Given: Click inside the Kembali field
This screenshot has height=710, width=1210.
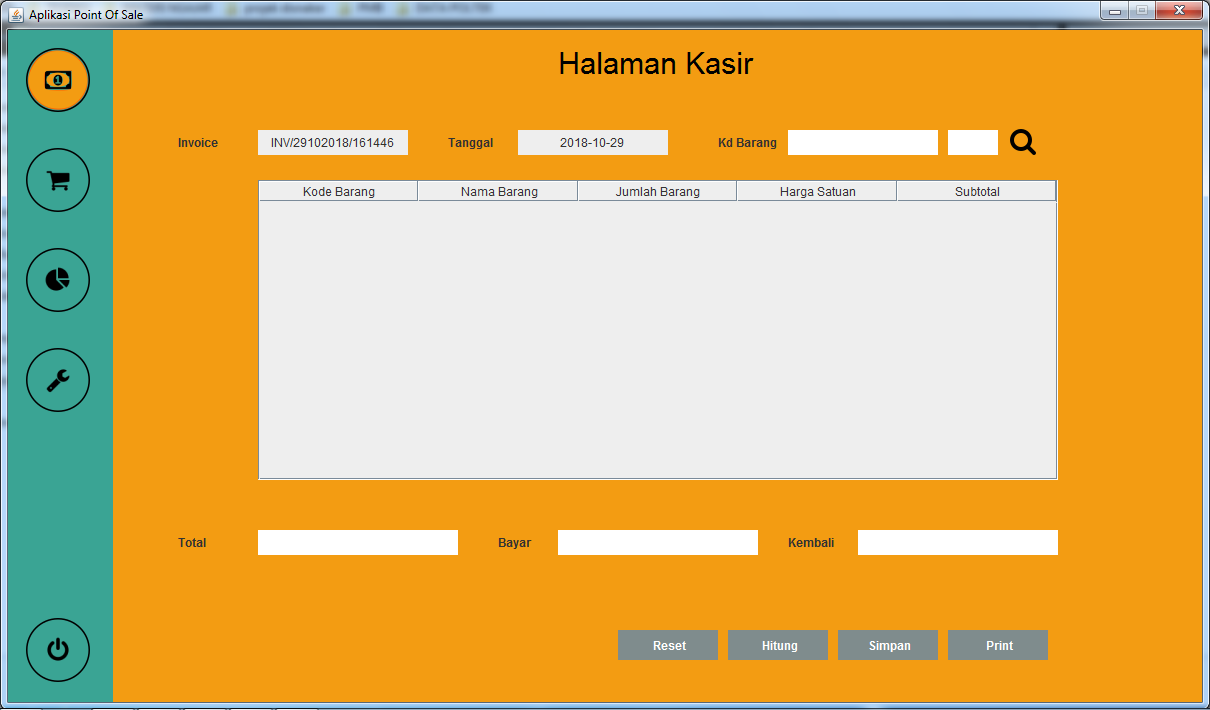Looking at the screenshot, I should pyautogui.click(x=957, y=542).
